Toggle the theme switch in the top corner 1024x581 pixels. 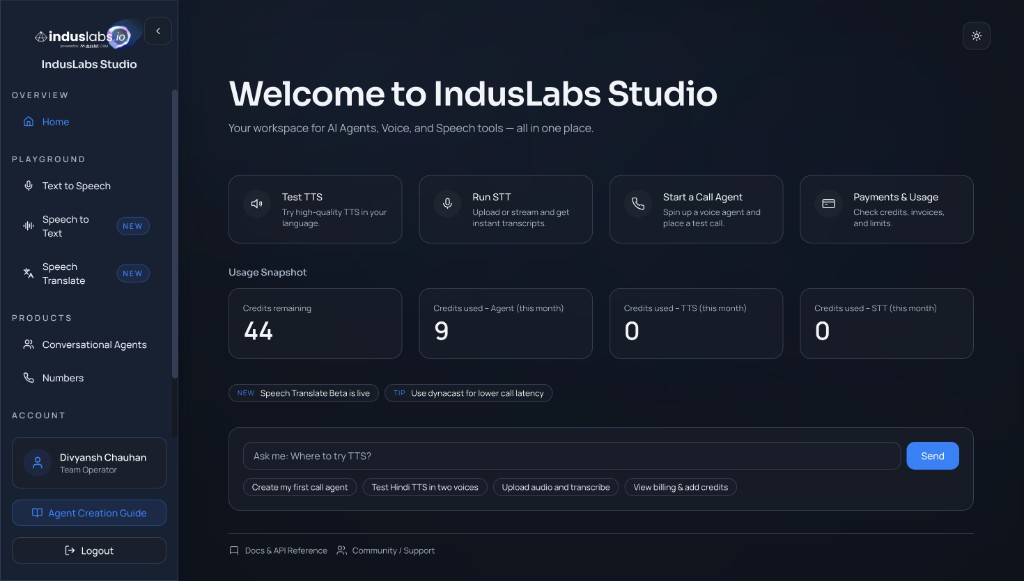pyautogui.click(x=976, y=35)
